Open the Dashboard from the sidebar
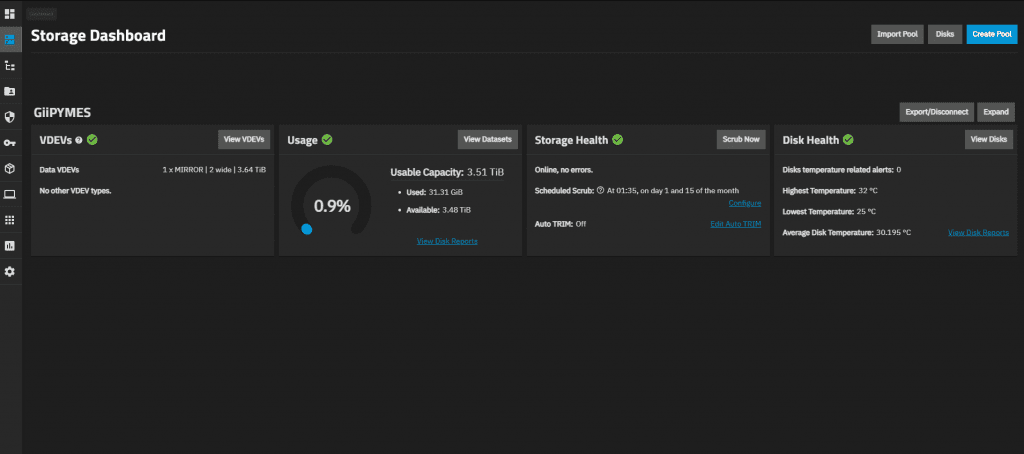Image resolution: width=1024 pixels, height=454 pixels. 10,13
